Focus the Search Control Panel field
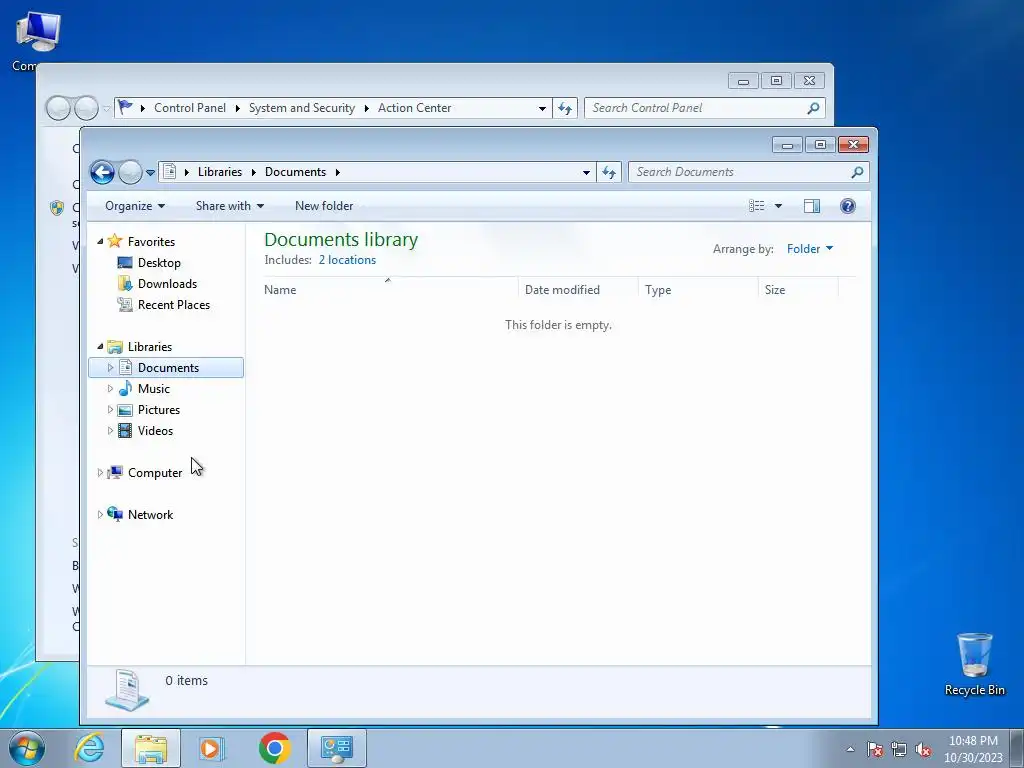1024x768 pixels. (x=705, y=108)
